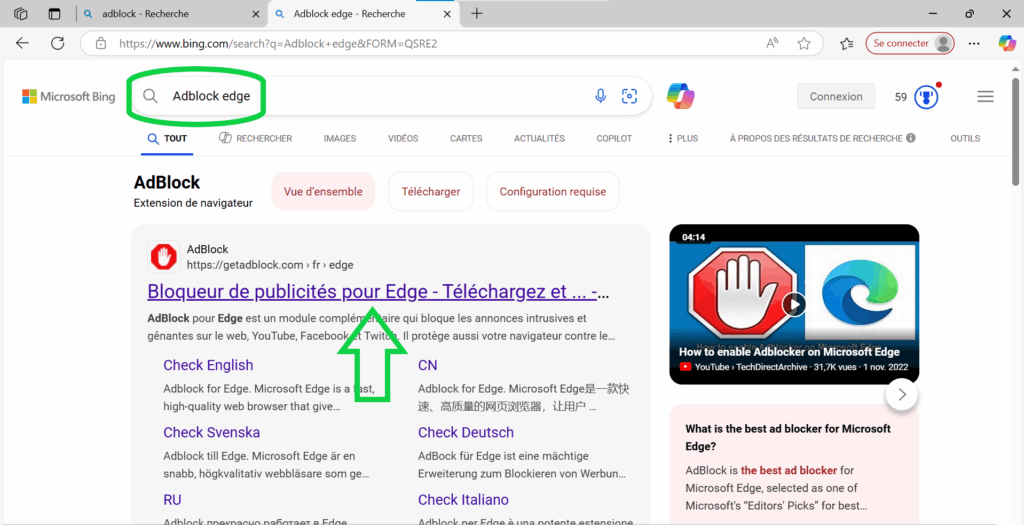Switch to the VIDÉOS tab
This screenshot has width=1024, height=525.
[x=403, y=138]
